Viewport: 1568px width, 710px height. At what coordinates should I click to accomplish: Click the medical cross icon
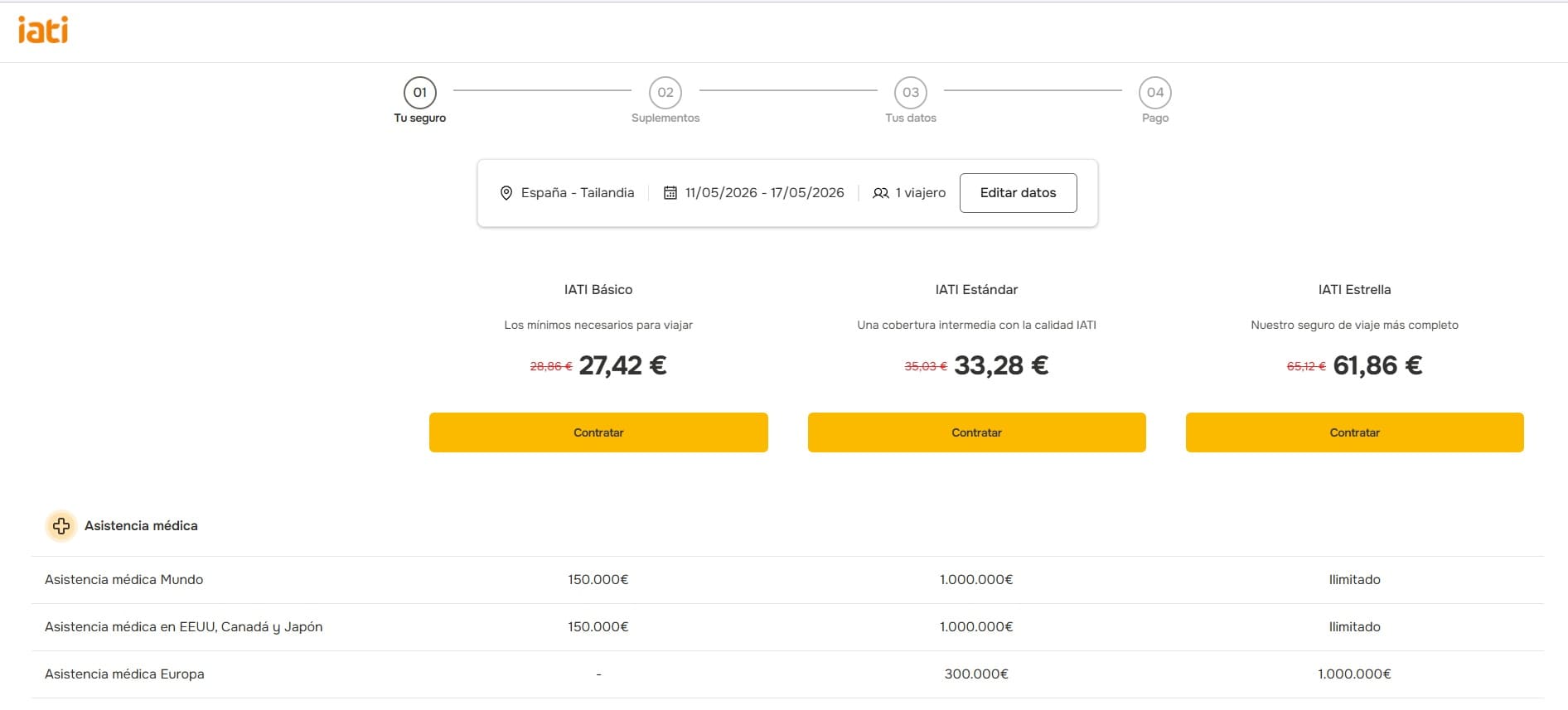pos(61,526)
